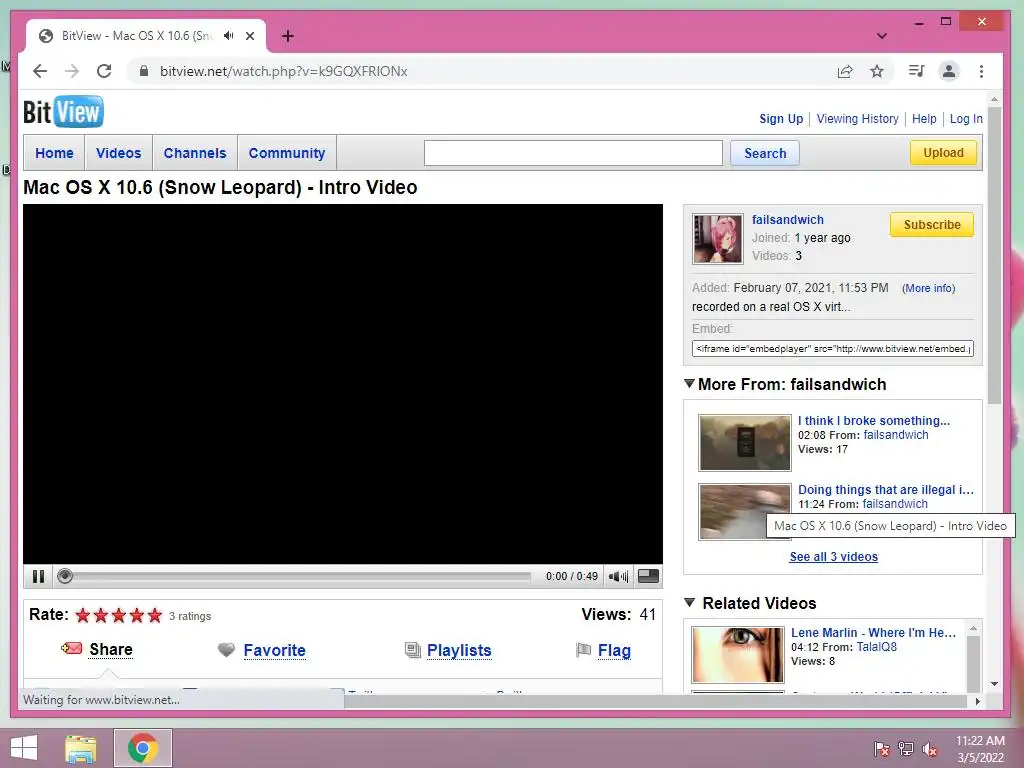Image resolution: width=1024 pixels, height=768 pixels.
Task: Click the Flag icon
Action: [x=583, y=650]
